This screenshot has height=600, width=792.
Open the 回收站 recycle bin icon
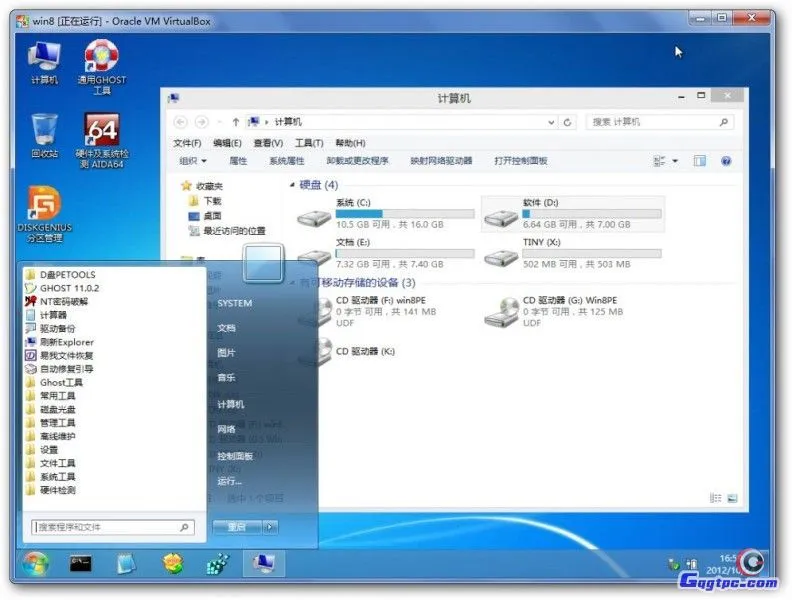pos(44,135)
